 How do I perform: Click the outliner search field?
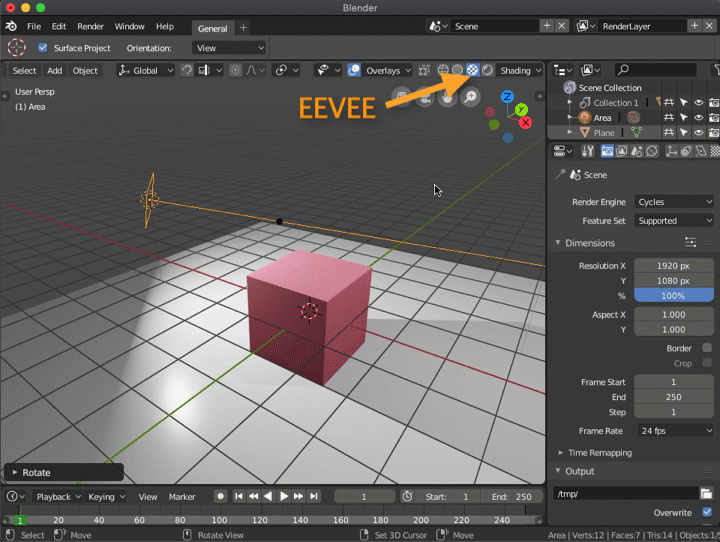click(655, 69)
